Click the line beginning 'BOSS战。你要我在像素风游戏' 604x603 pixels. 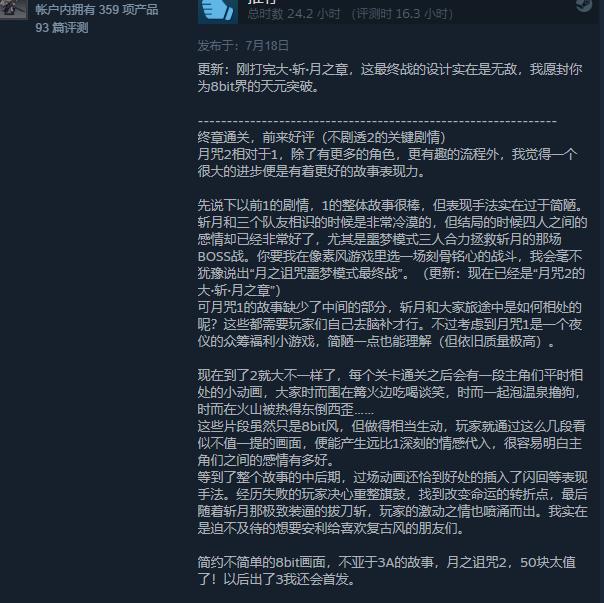pos(390,256)
